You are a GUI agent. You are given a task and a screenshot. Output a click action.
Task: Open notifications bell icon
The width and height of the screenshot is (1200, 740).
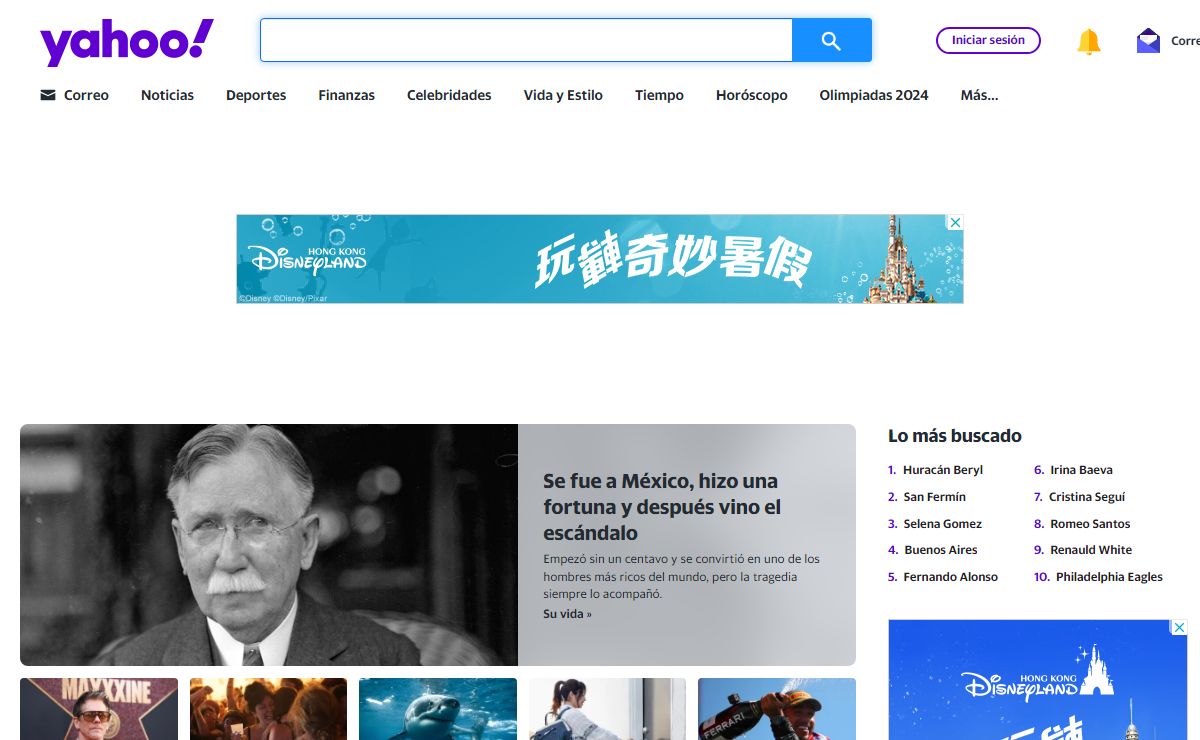(x=1088, y=41)
